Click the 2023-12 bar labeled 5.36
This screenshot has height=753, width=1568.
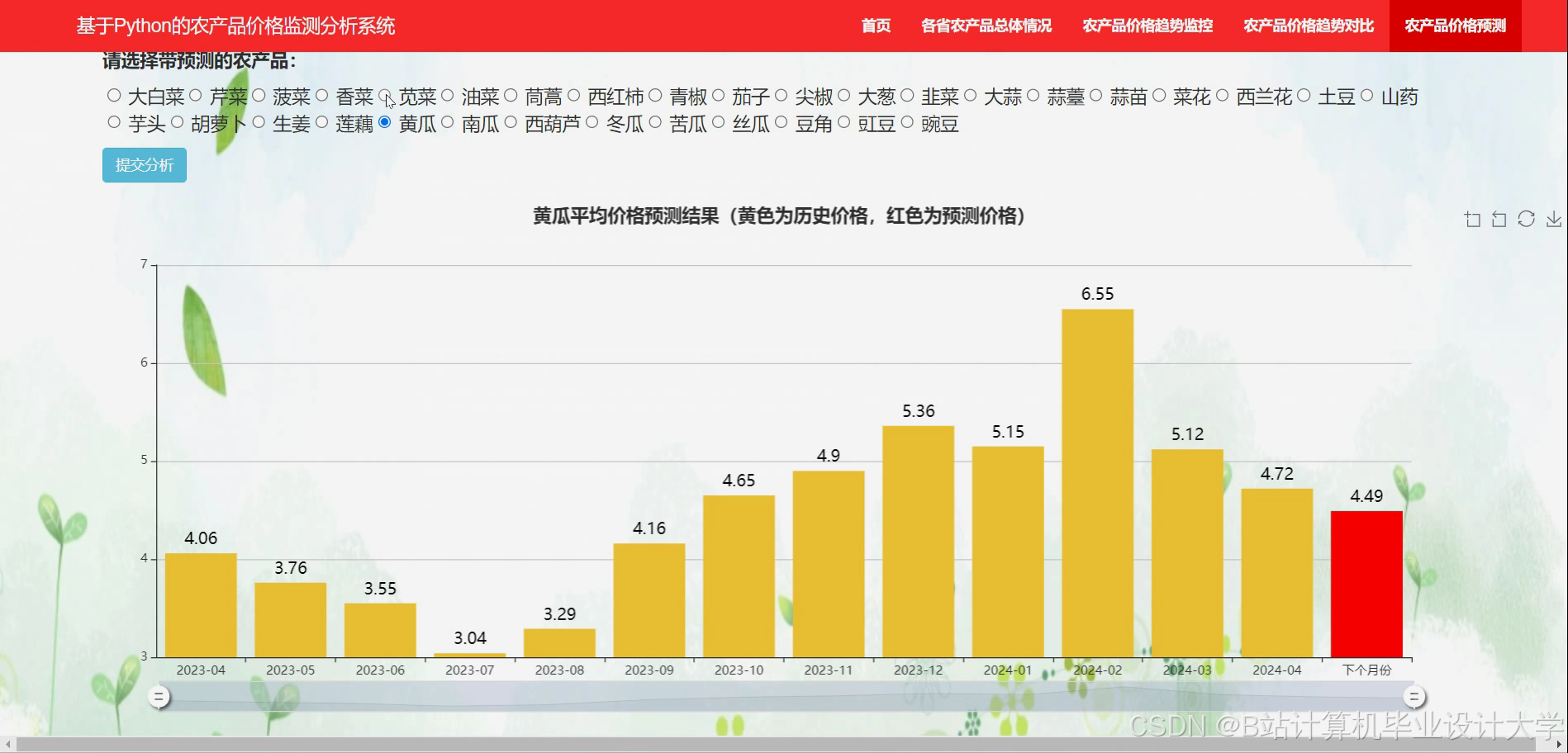click(x=918, y=542)
